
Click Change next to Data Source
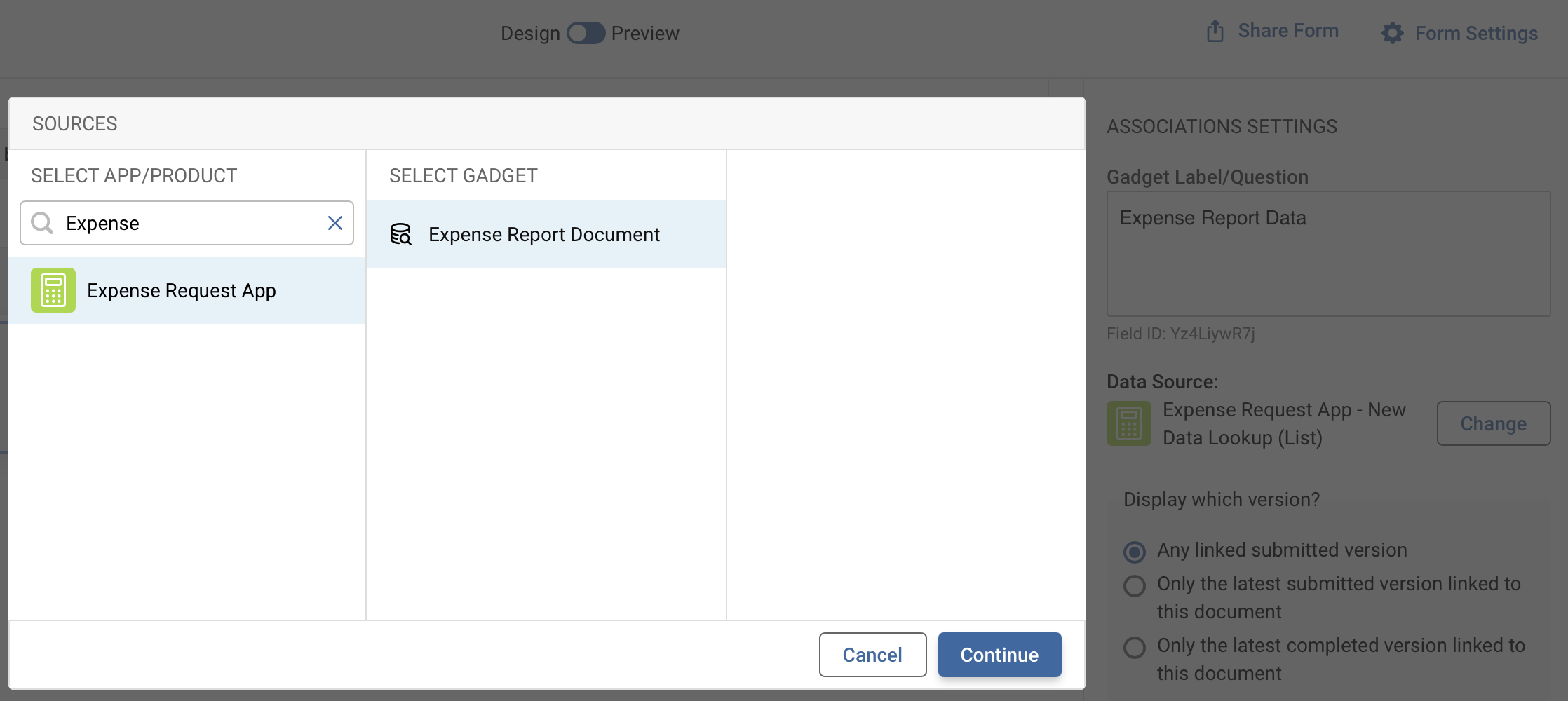(1493, 423)
